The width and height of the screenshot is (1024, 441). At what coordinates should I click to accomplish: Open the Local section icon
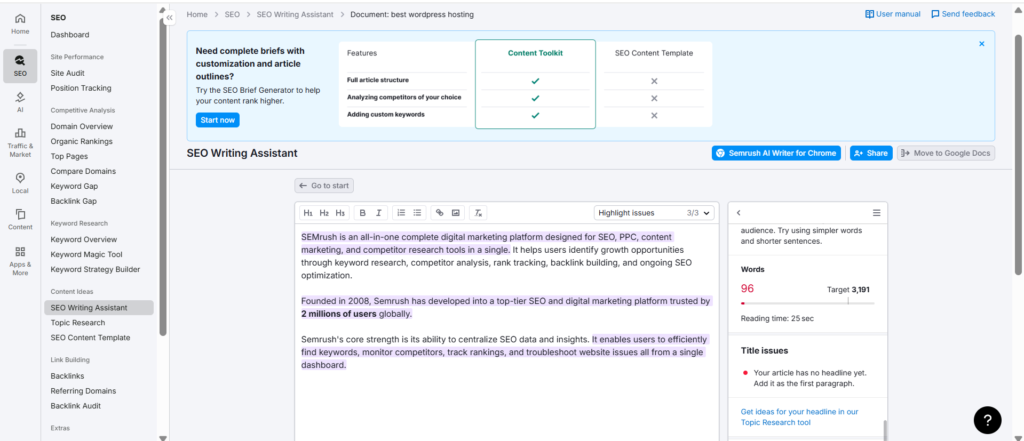click(x=20, y=184)
